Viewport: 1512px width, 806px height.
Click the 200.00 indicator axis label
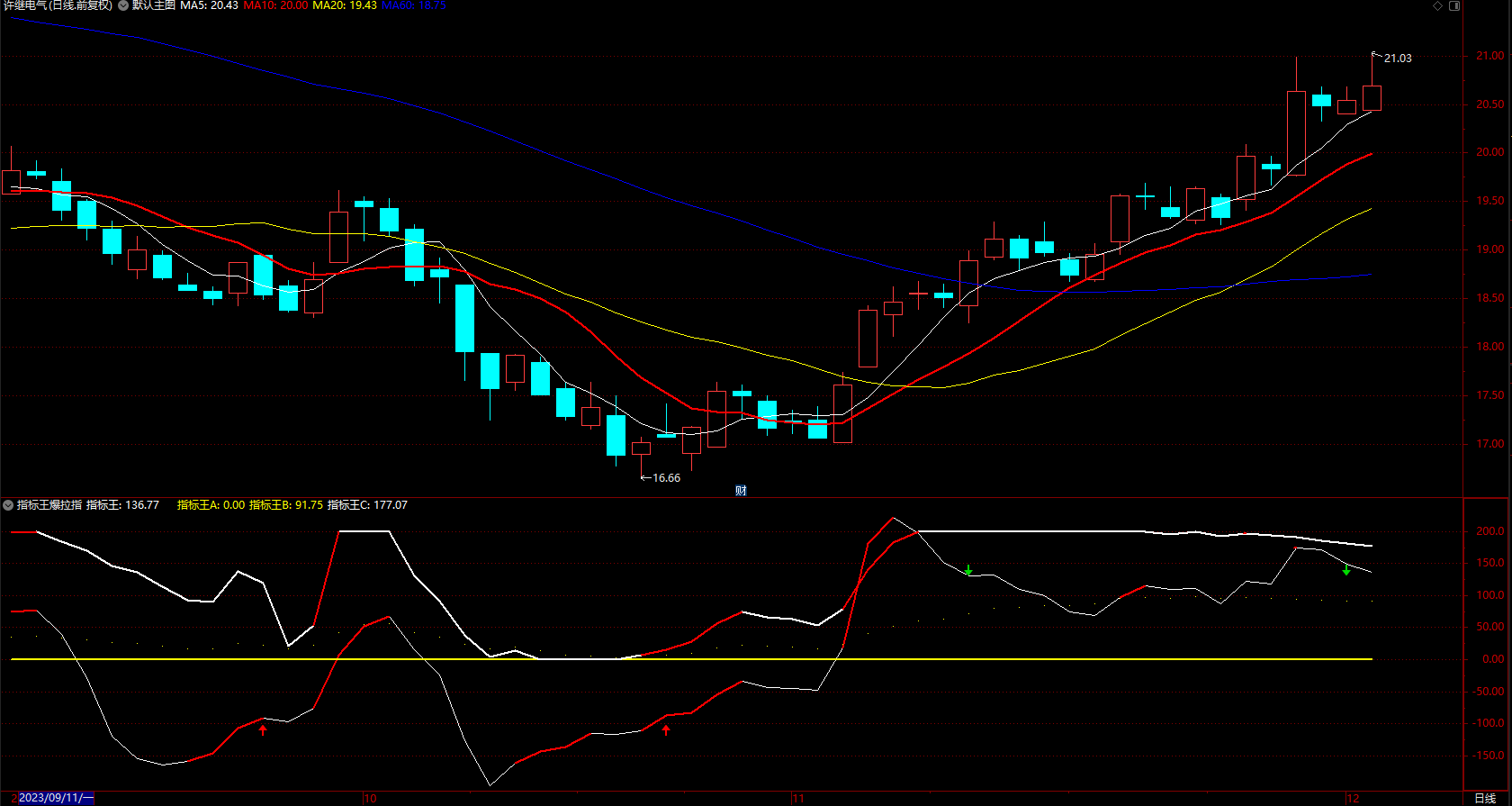1489,531
